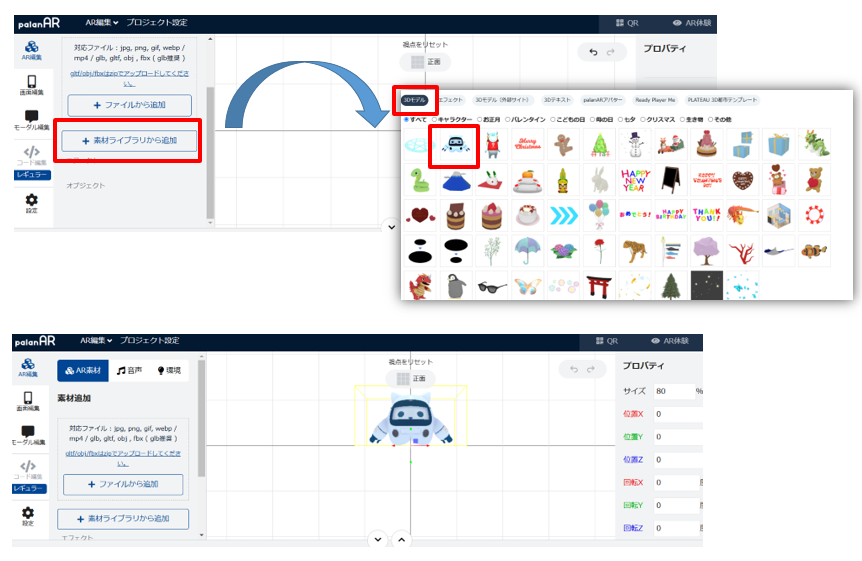Switch to the 3Dモデル library tab

pyautogui.click(x=415, y=100)
